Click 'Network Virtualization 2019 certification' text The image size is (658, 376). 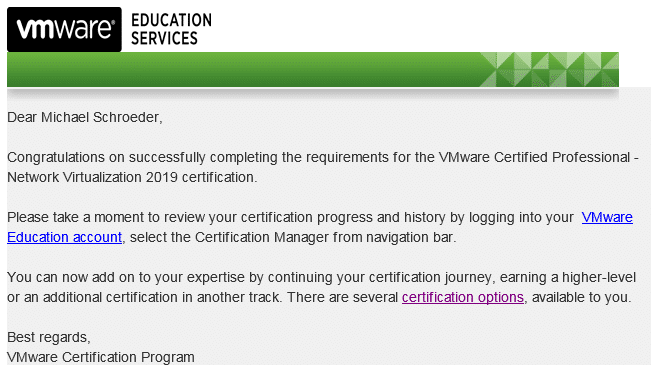[132, 177]
